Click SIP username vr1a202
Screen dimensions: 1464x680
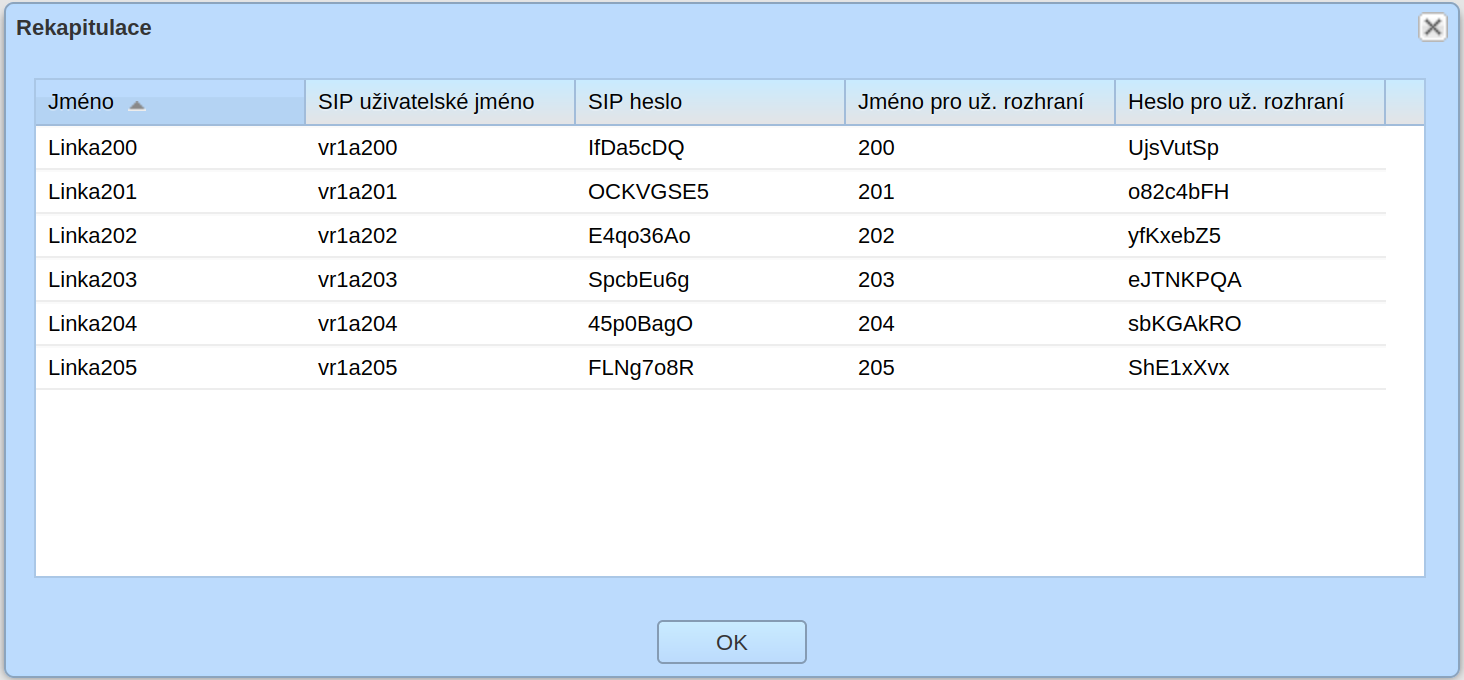(358, 236)
